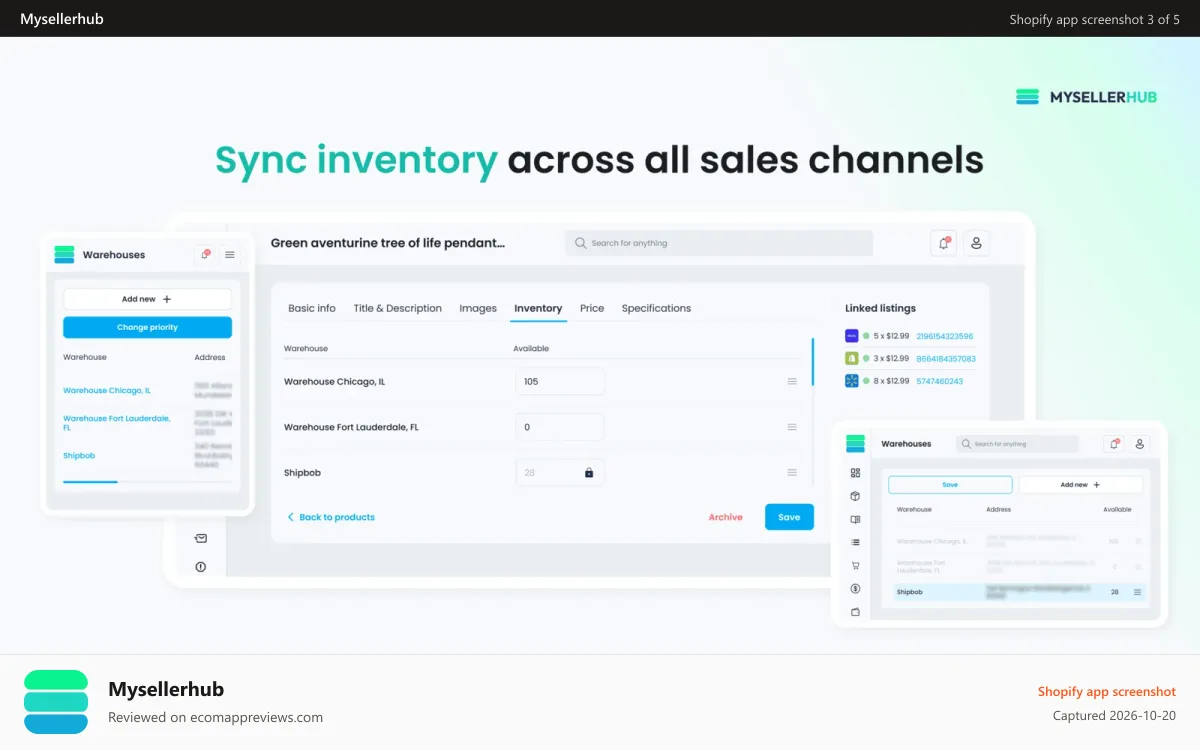Go Back to products

(331, 517)
